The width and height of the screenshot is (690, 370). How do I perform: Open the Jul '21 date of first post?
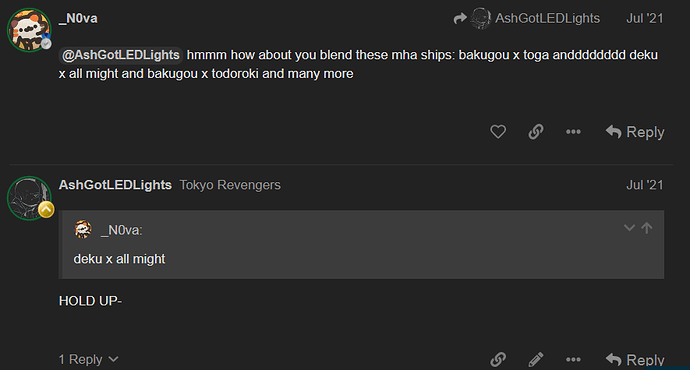(644, 18)
